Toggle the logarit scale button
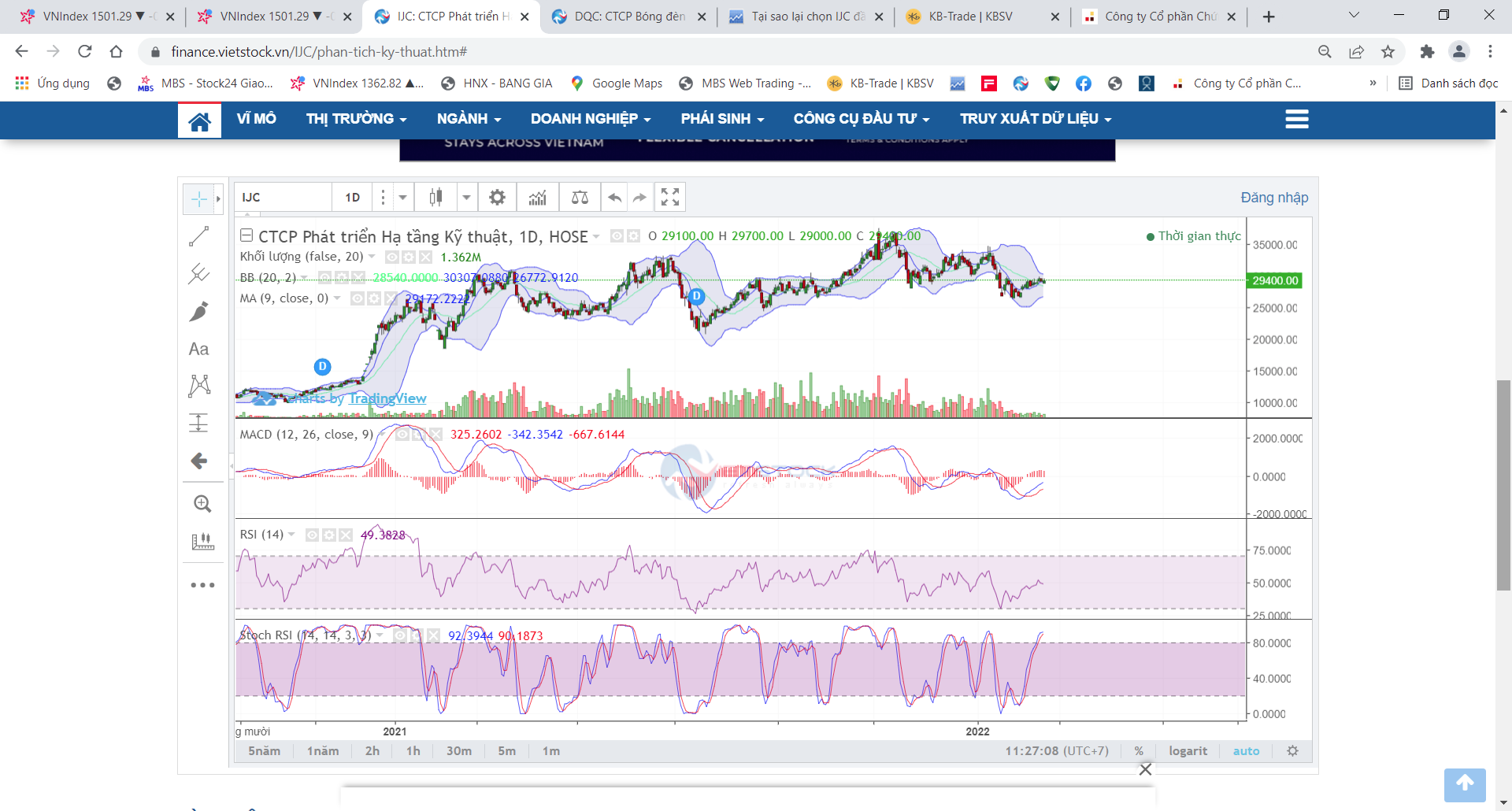This screenshot has width=1512, height=811. click(x=1188, y=751)
